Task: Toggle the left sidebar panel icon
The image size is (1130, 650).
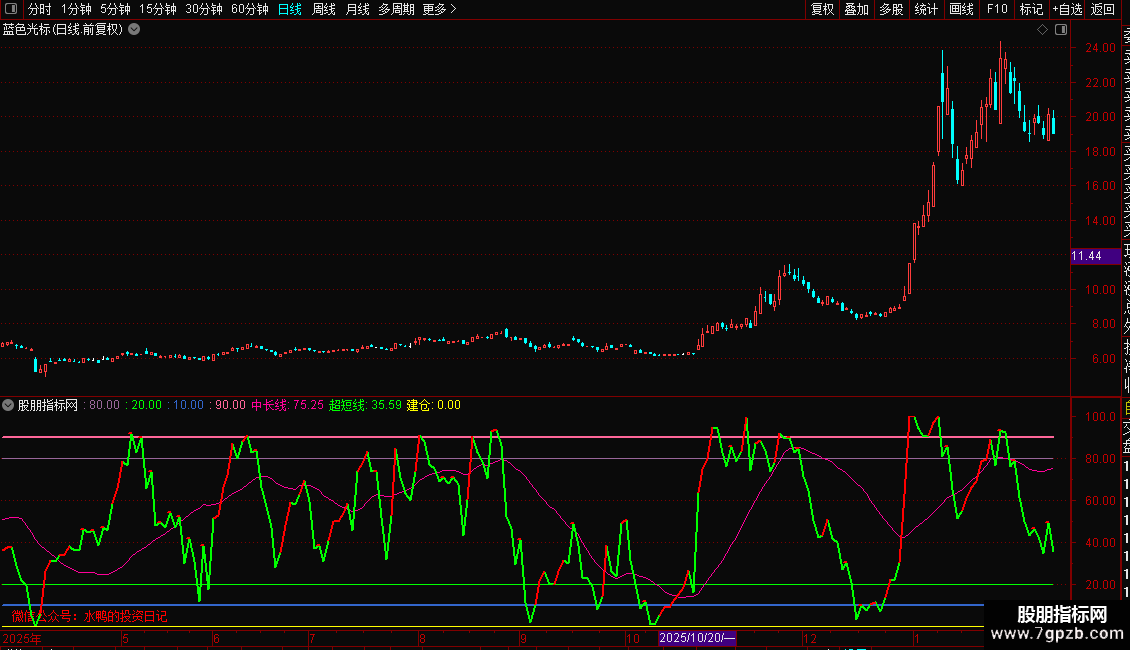Action: 9,9
